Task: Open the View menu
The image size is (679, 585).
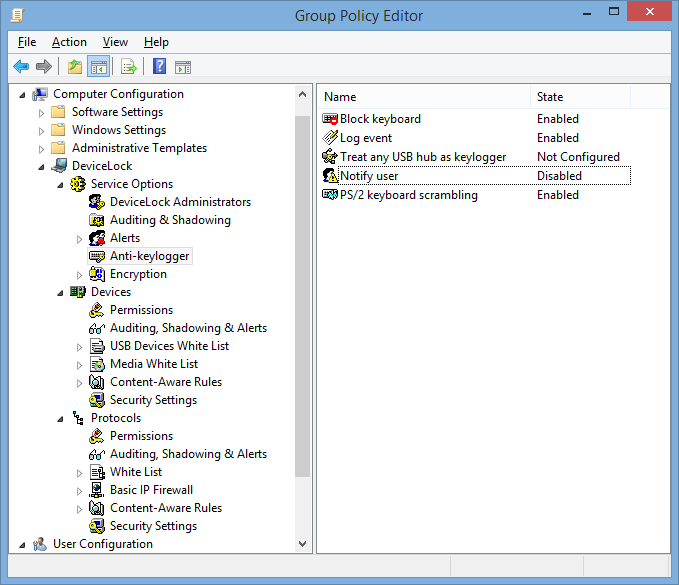Action: [115, 42]
